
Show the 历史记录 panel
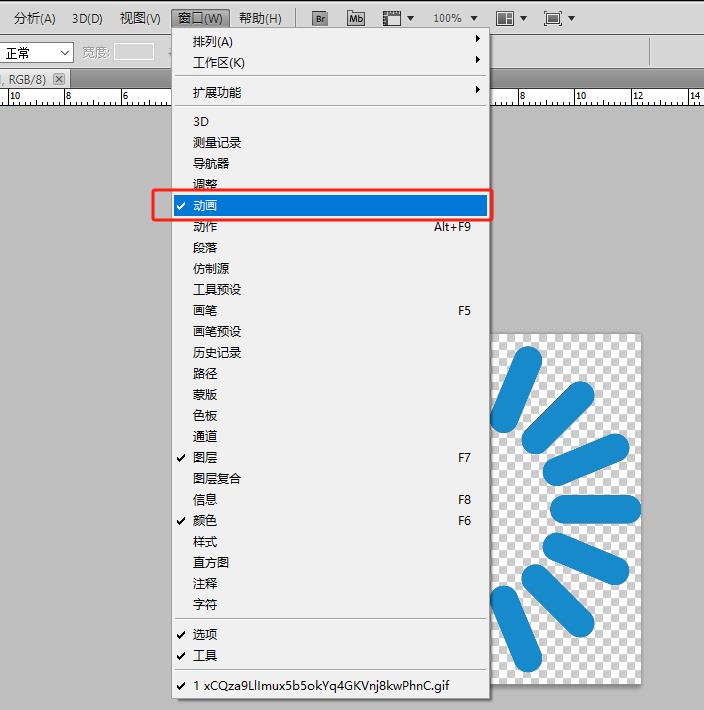(x=330, y=352)
